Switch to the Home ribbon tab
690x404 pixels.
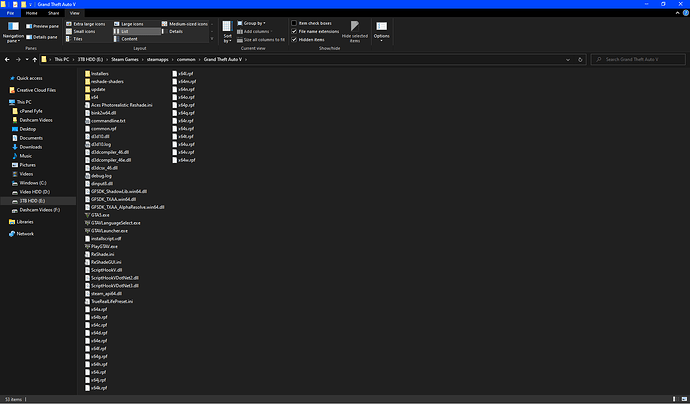(33, 13)
